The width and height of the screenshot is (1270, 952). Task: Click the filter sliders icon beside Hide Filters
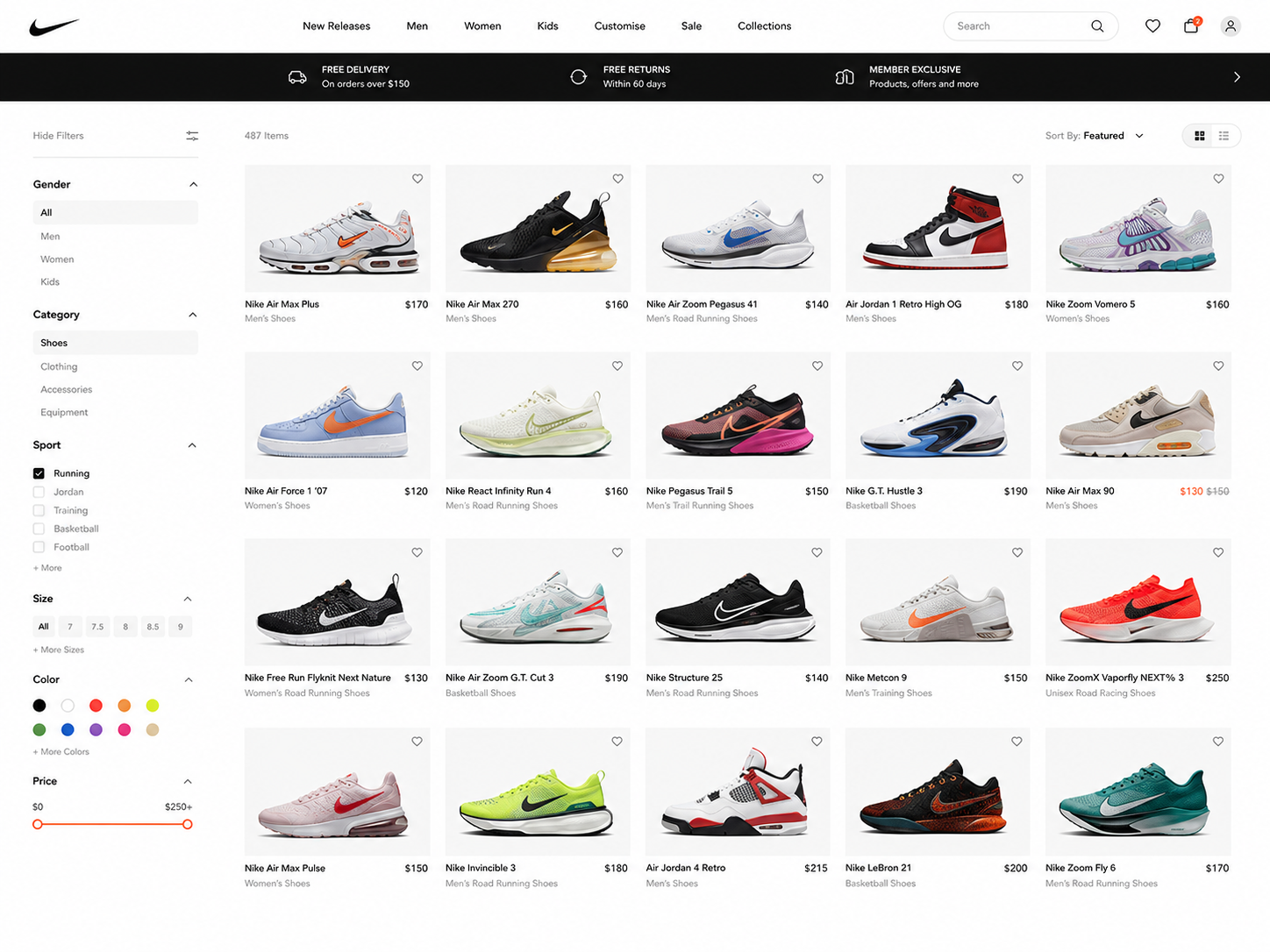click(192, 136)
